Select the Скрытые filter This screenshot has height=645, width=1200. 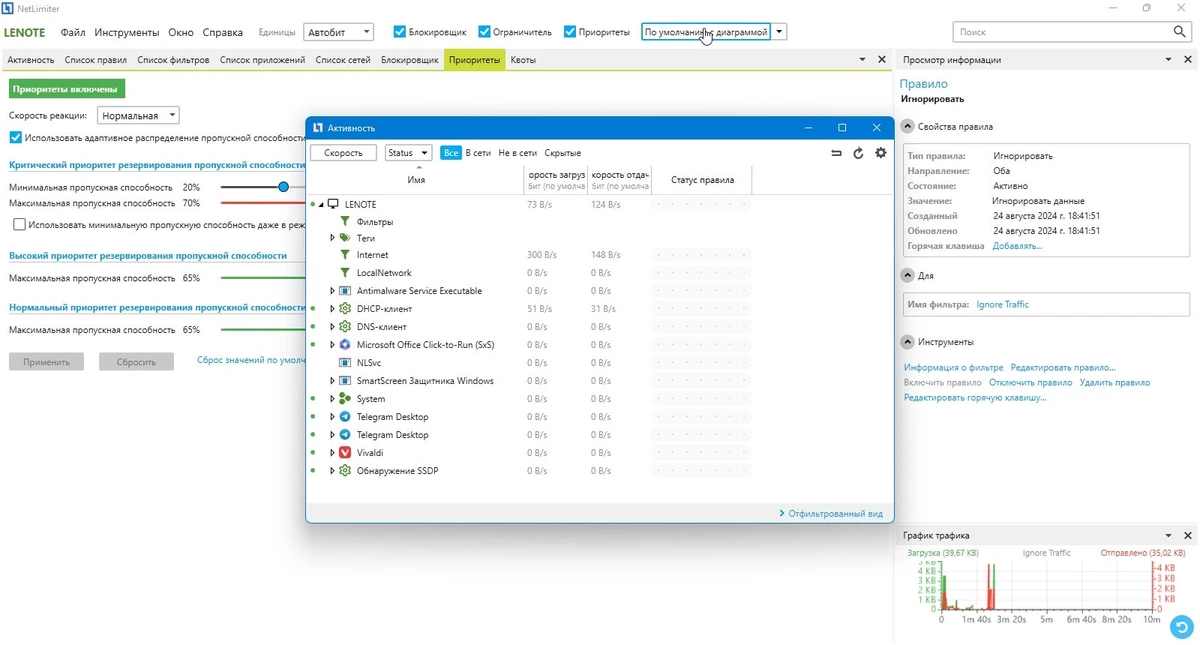coord(563,153)
